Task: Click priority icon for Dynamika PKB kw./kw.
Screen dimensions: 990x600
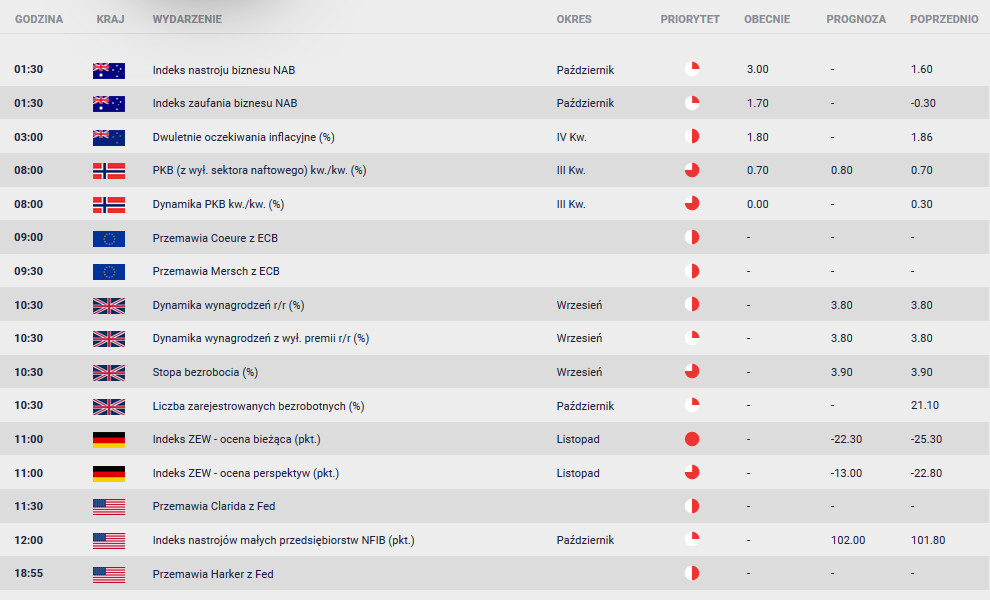Action: pyautogui.click(x=692, y=203)
